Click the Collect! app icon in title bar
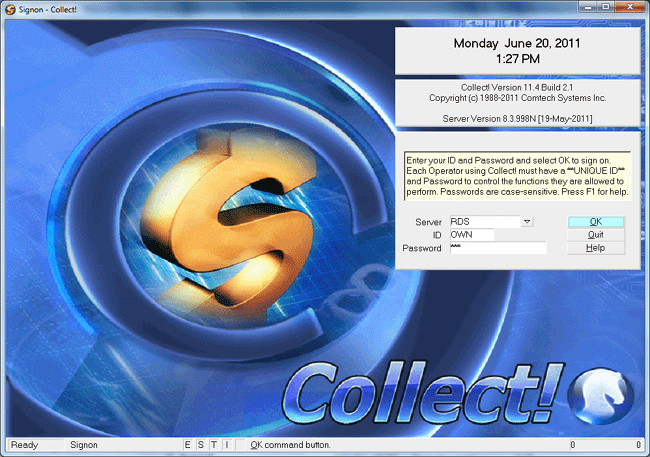 pos(10,9)
